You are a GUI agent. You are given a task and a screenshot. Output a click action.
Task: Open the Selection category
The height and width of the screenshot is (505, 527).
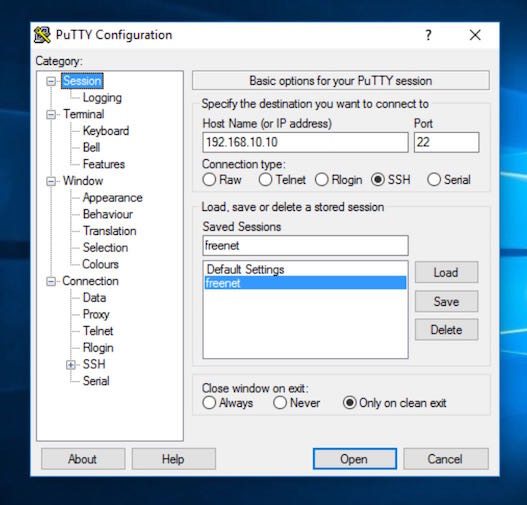pyautogui.click(x=105, y=248)
